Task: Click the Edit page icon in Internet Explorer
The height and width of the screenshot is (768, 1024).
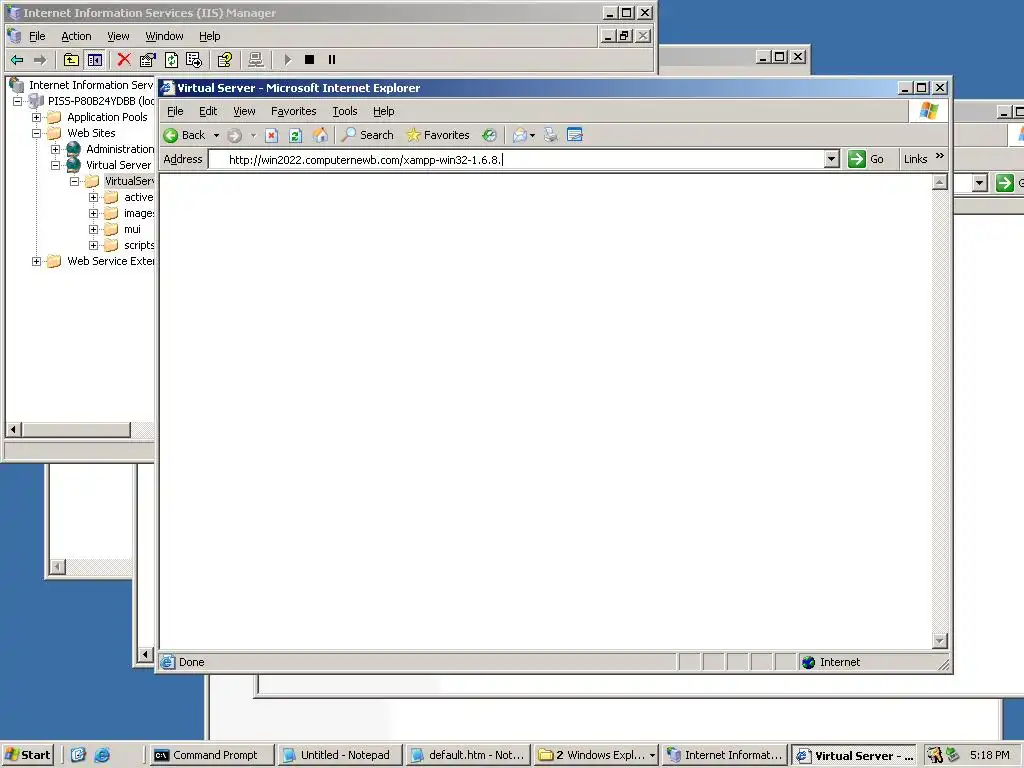Action: 575,135
